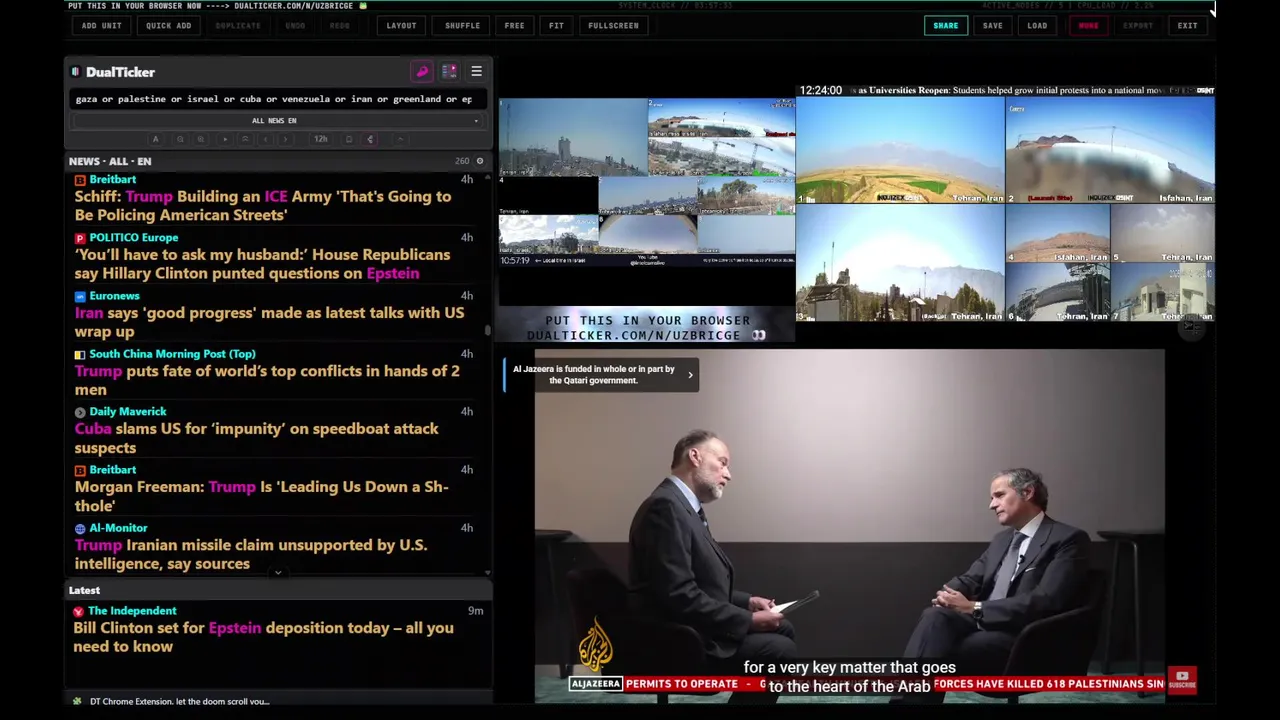The image size is (1280, 720).
Task: Click Shuffle in the top toolbar
Action: [x=463, y=26]
